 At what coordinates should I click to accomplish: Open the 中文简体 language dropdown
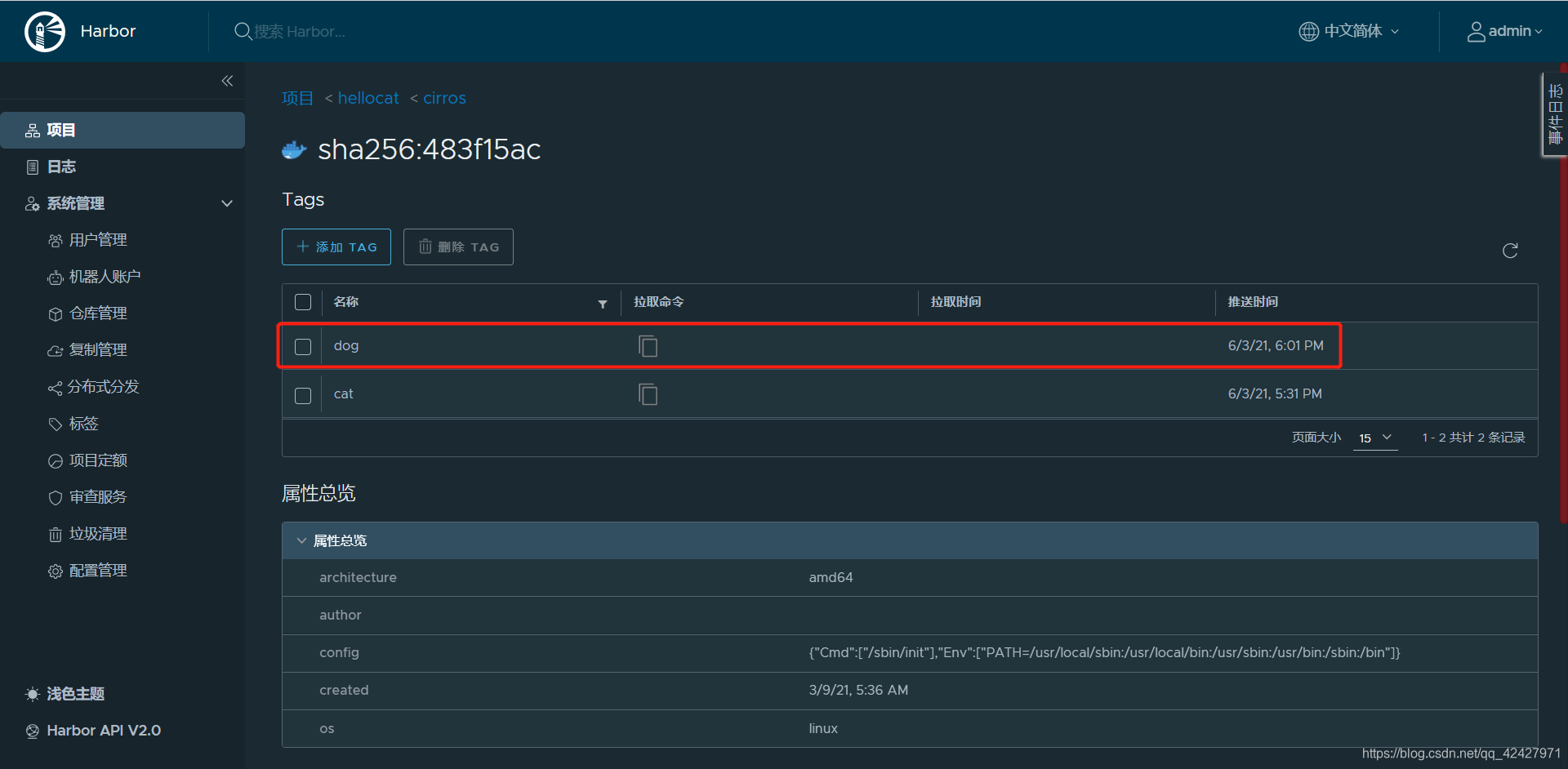[1349, 31]
